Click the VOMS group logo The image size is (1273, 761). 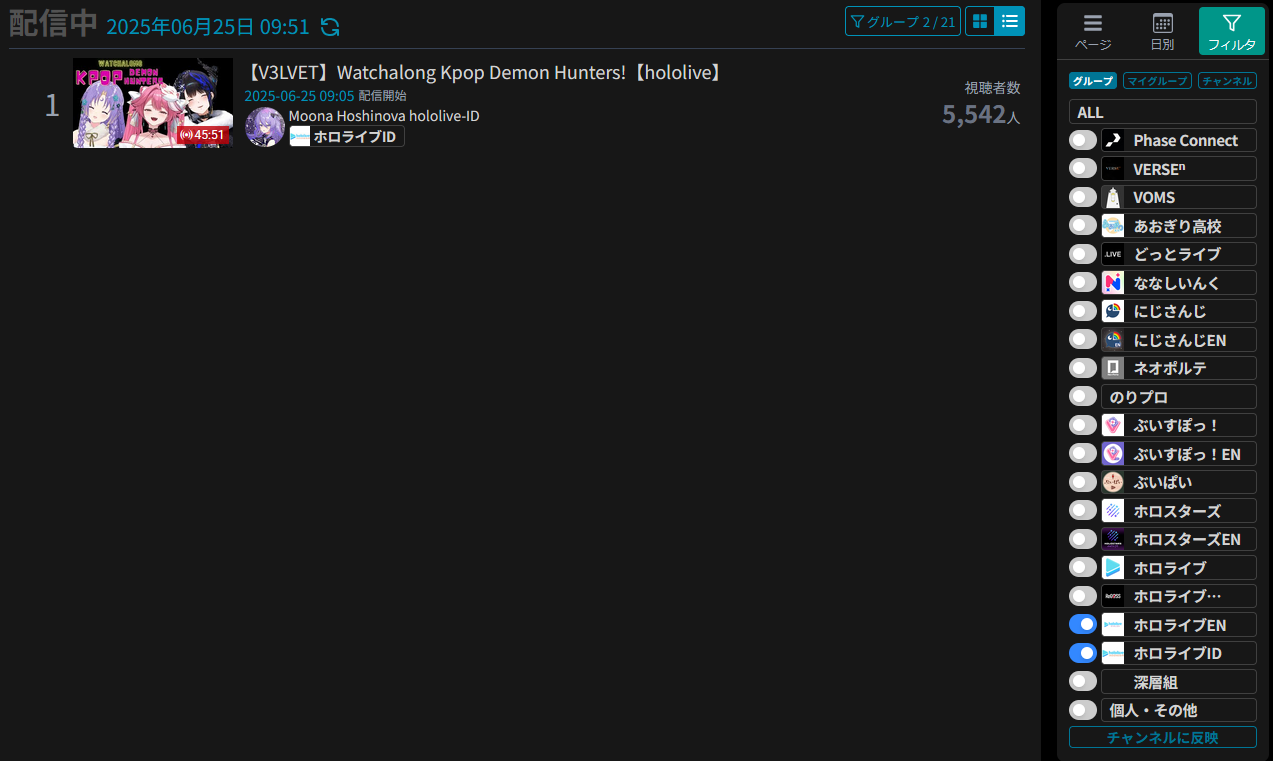pos(1113,197)
